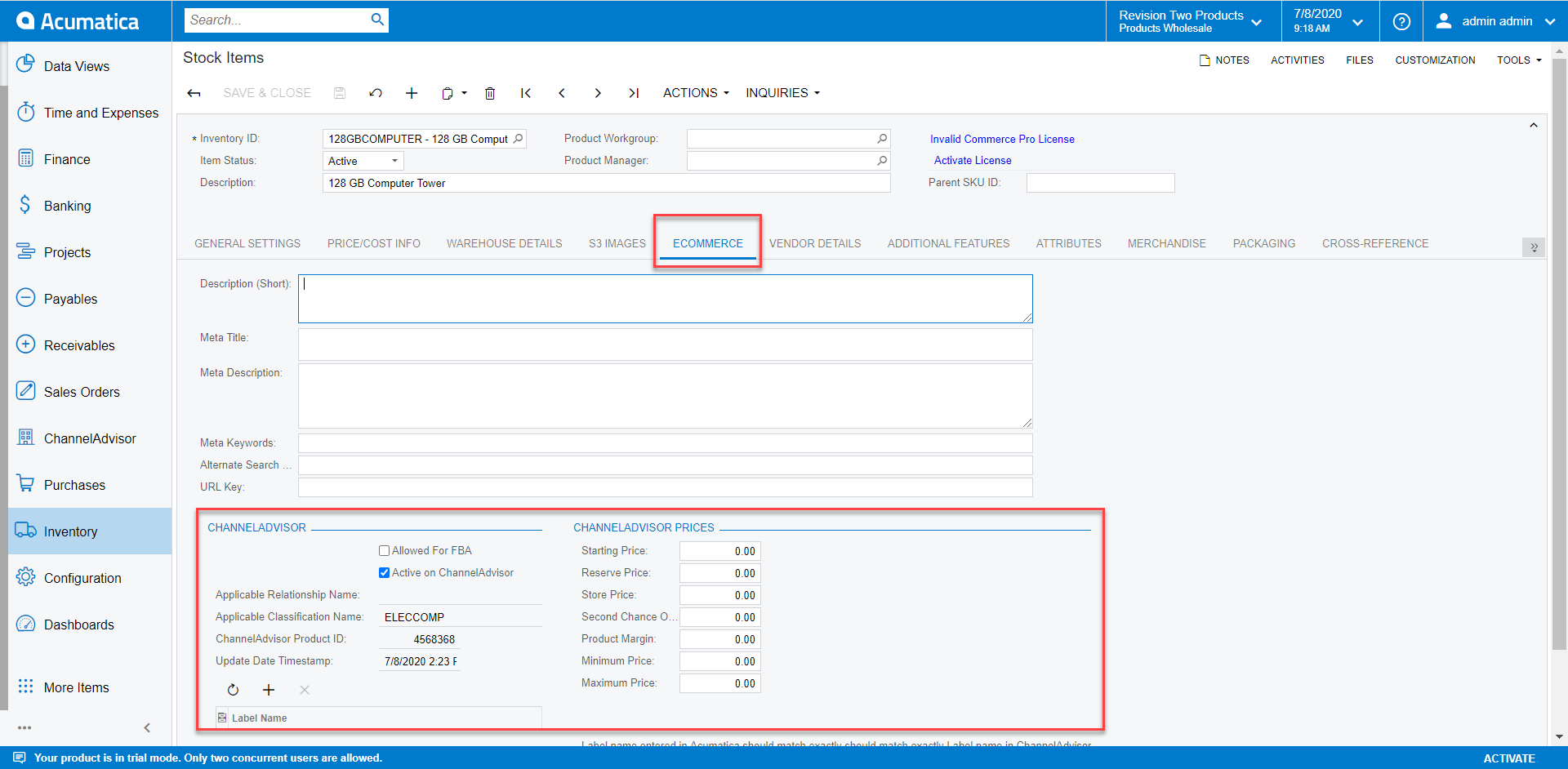Click the Starting Price field

[x=719, y=551]
